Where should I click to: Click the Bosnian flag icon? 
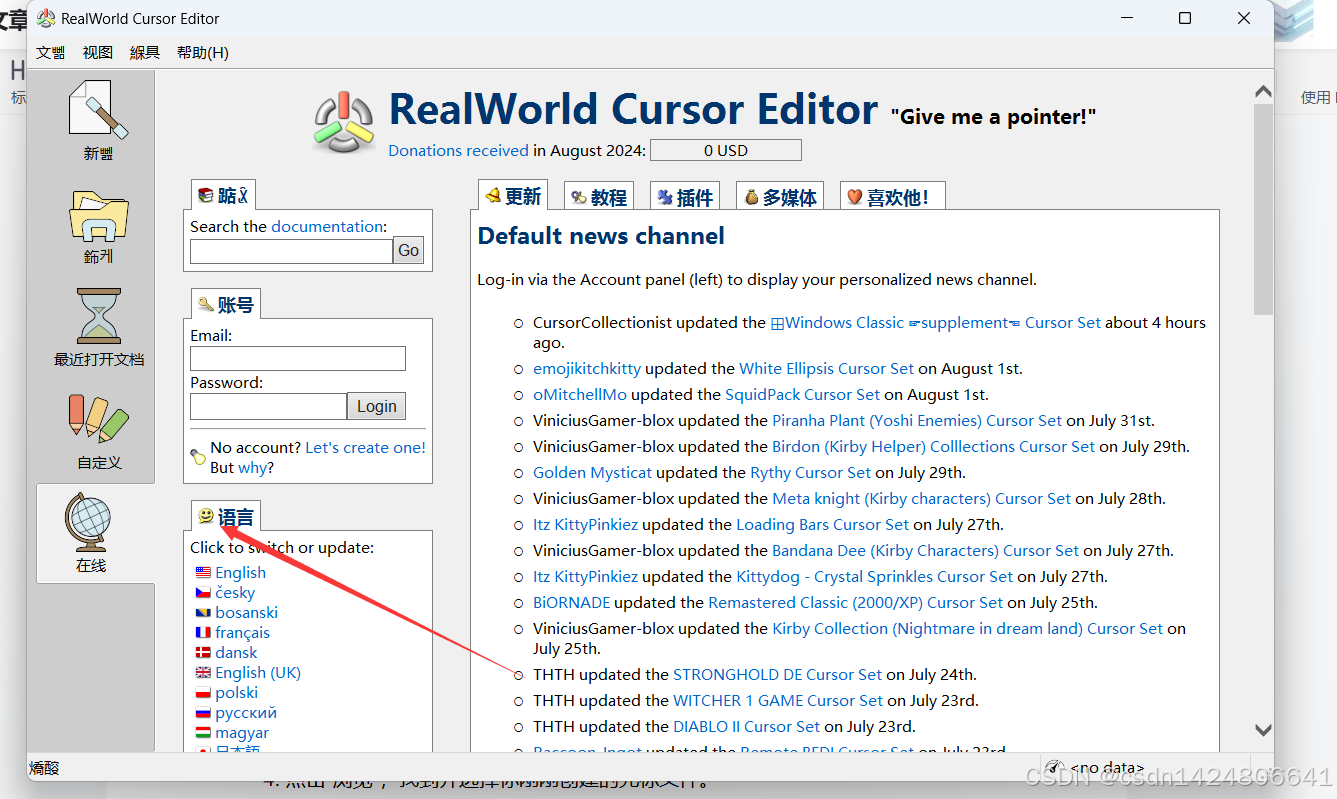[203, 613]
